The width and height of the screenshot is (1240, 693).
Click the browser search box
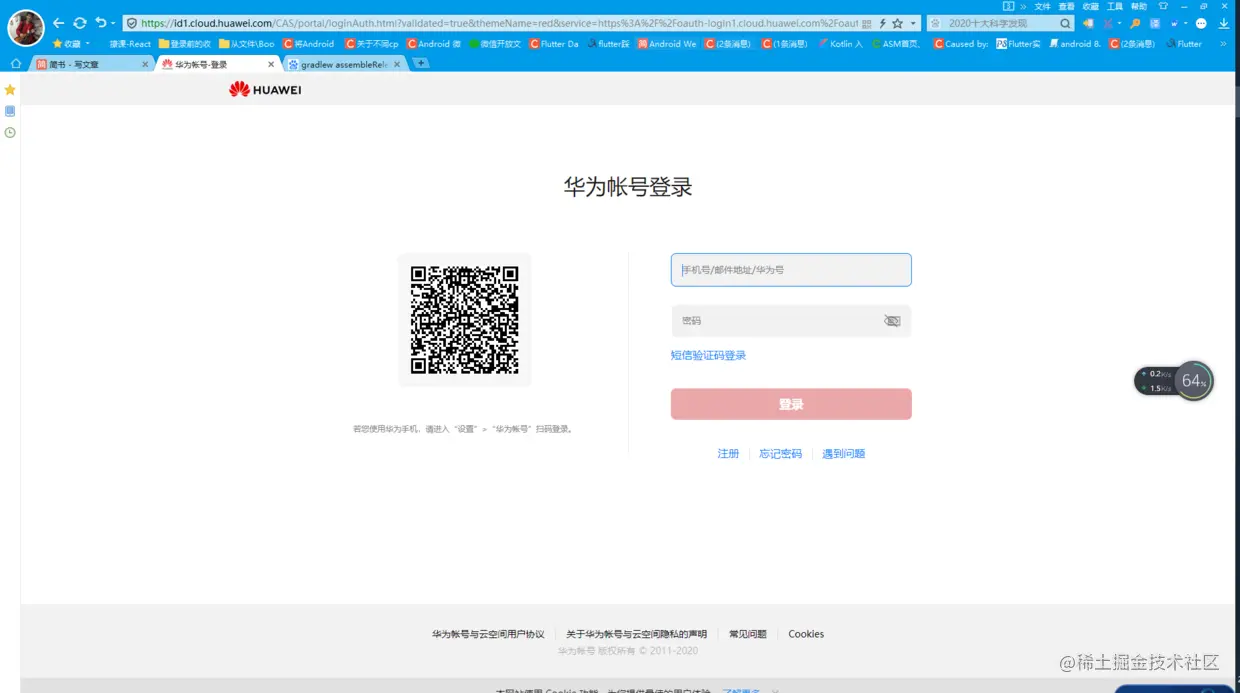pyautogui.click(x=1000, y=23)
